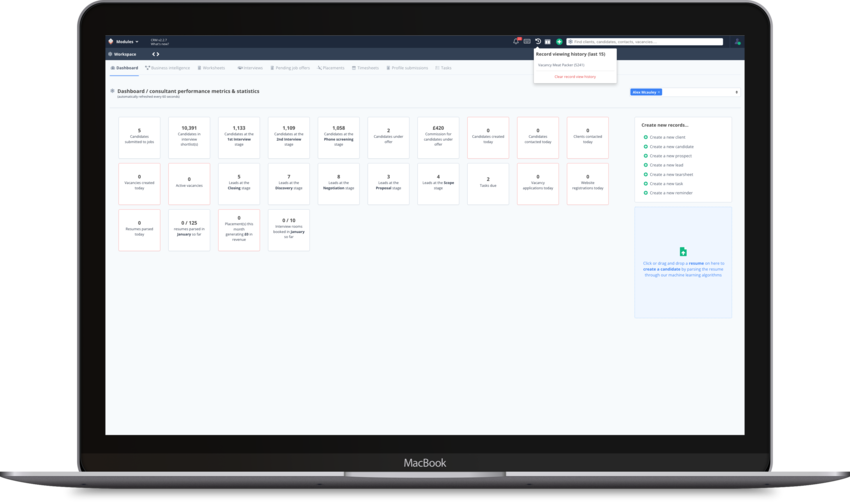The image size is (850, 503).
Task: Click the keyboard icon in top bar
Action: click(x=527, y=41)
